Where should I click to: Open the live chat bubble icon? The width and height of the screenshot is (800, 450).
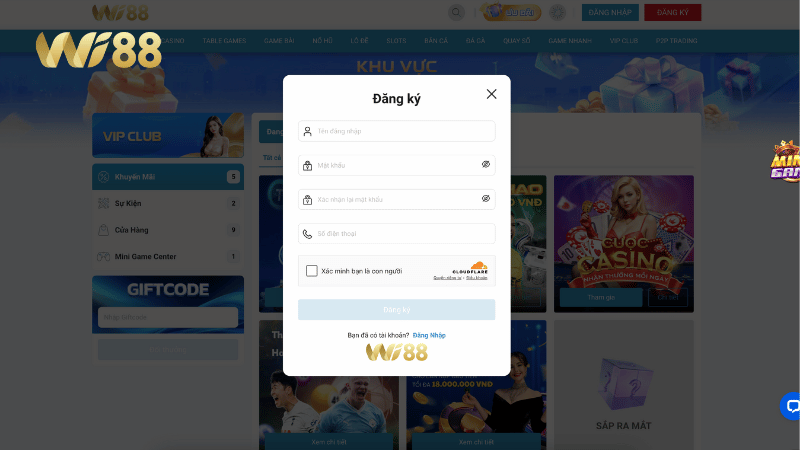tap(791, 406)
